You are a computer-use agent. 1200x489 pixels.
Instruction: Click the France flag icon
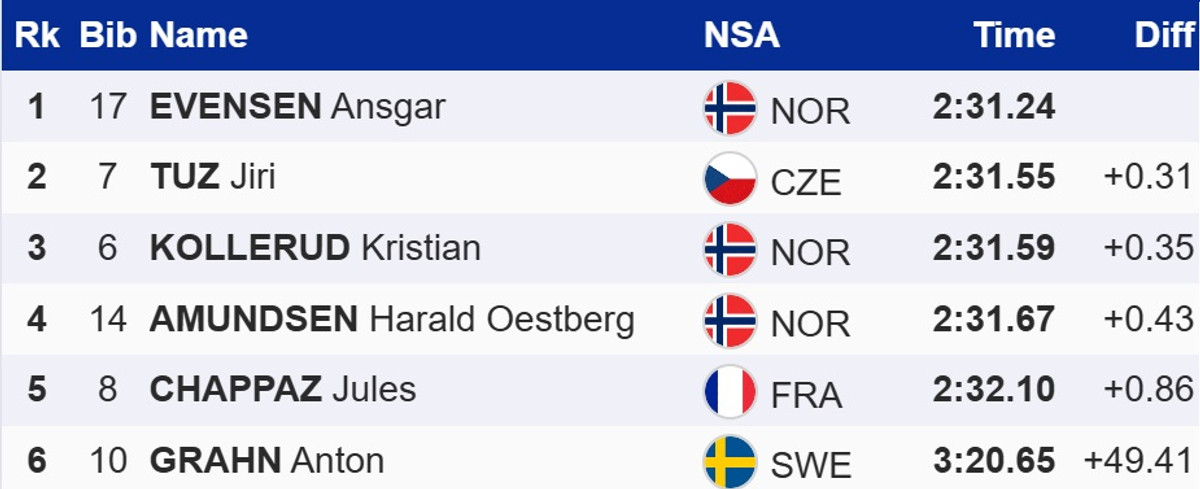coord(730,392)
